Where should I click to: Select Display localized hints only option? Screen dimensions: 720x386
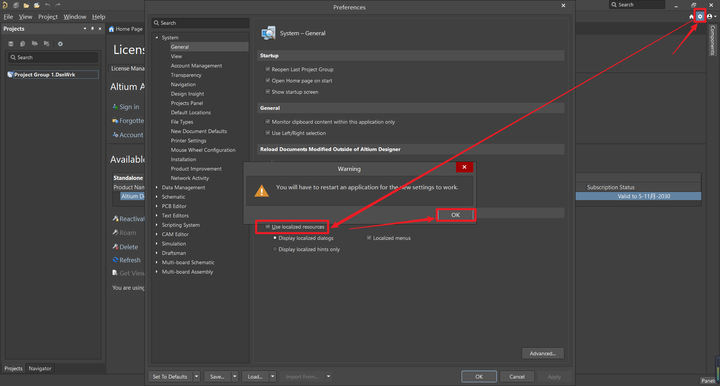click(275, 249)
